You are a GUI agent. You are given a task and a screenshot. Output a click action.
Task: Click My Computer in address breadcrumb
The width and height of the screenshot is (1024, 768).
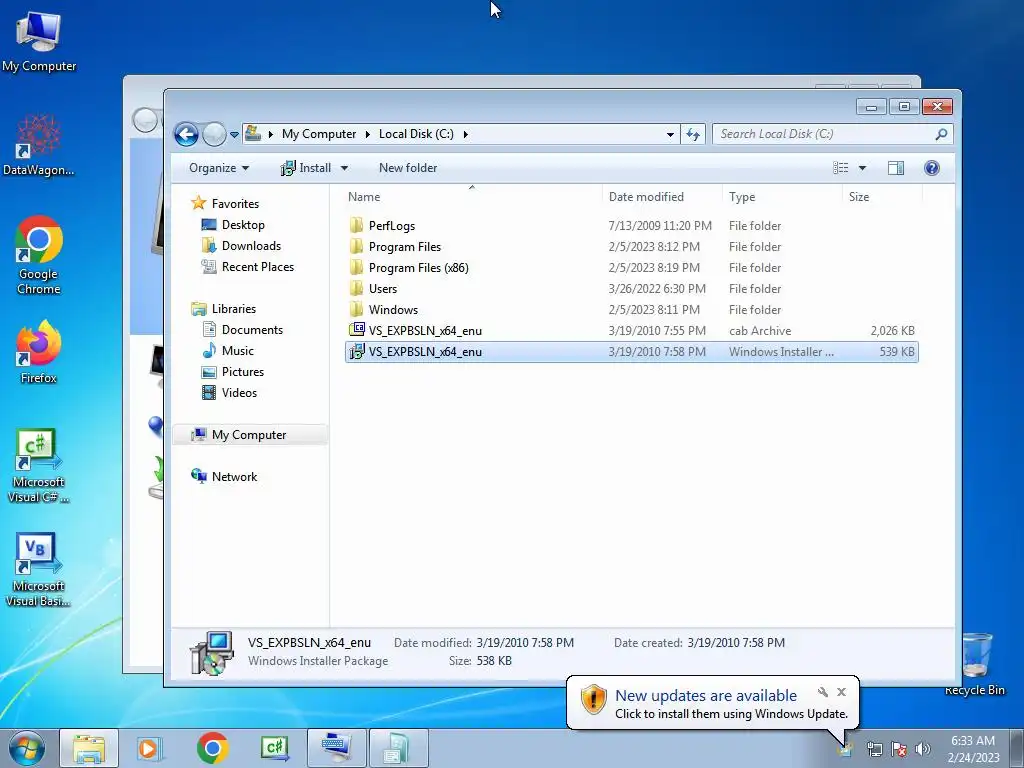[x=319, y=134]
